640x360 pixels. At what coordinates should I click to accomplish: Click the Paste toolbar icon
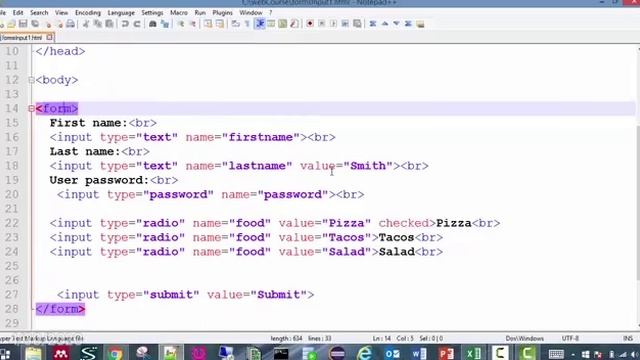109,24
